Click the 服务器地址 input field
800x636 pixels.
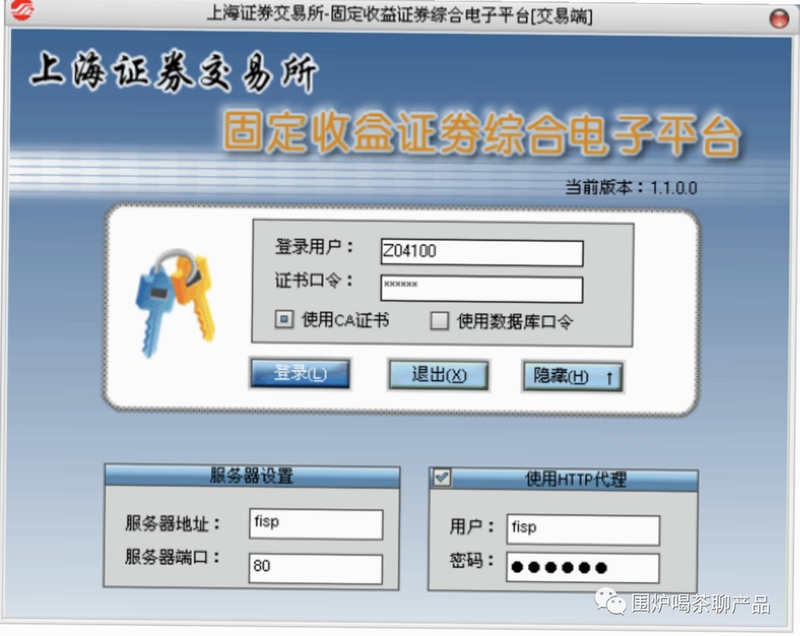click(316, 524)
